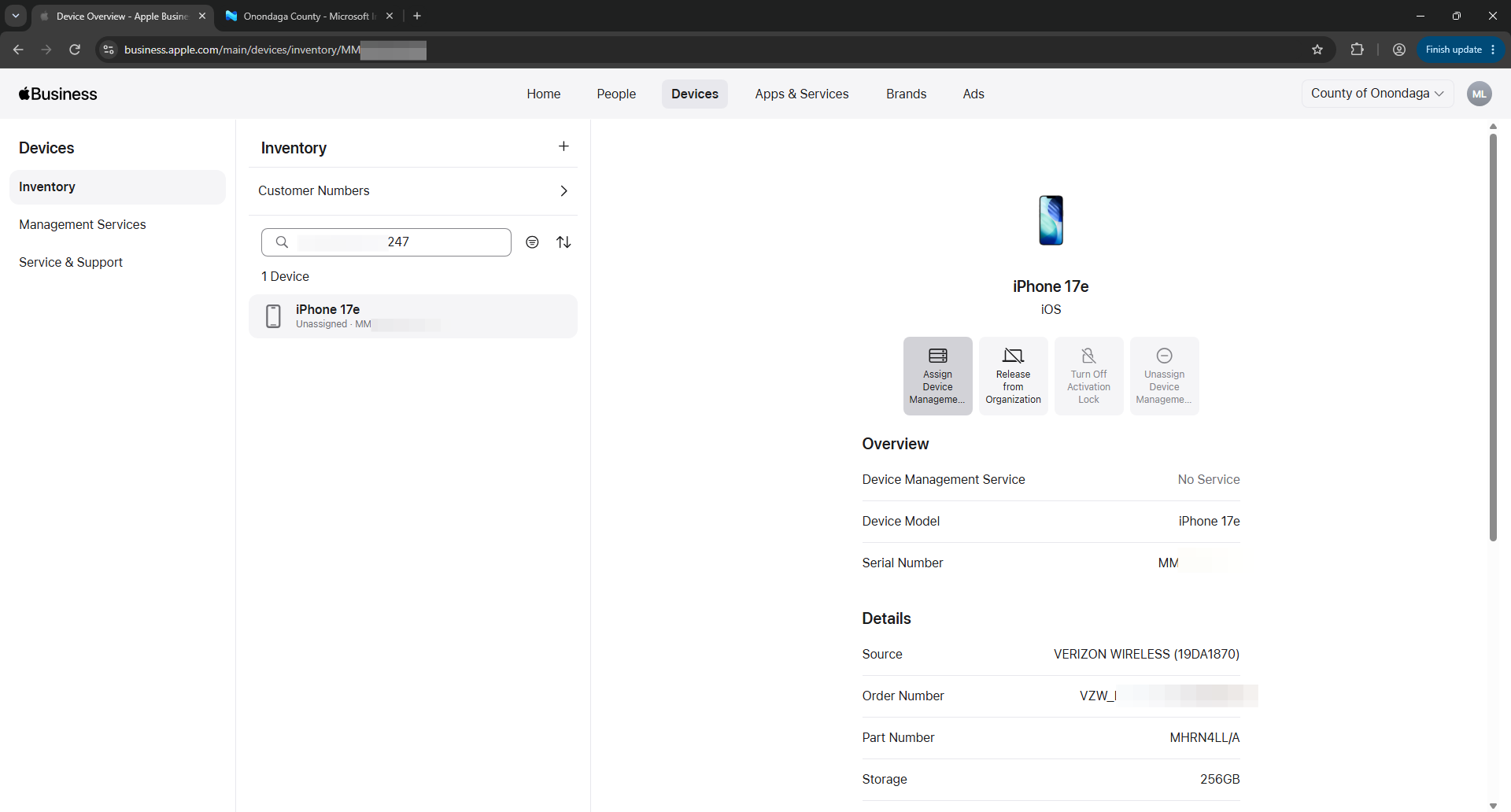Expand Customer Numbers chevron
This screenshot has height=812, width=1511.
click(x=563, y=191)
